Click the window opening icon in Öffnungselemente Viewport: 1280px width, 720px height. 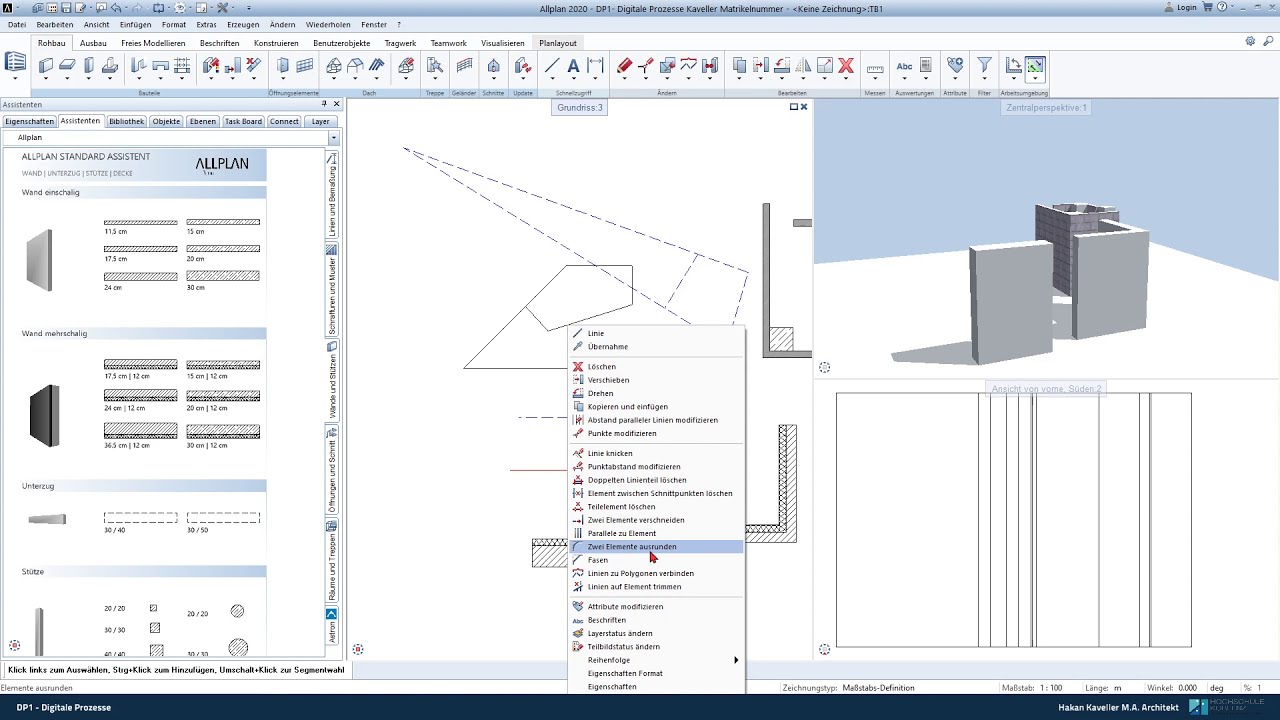305,66
